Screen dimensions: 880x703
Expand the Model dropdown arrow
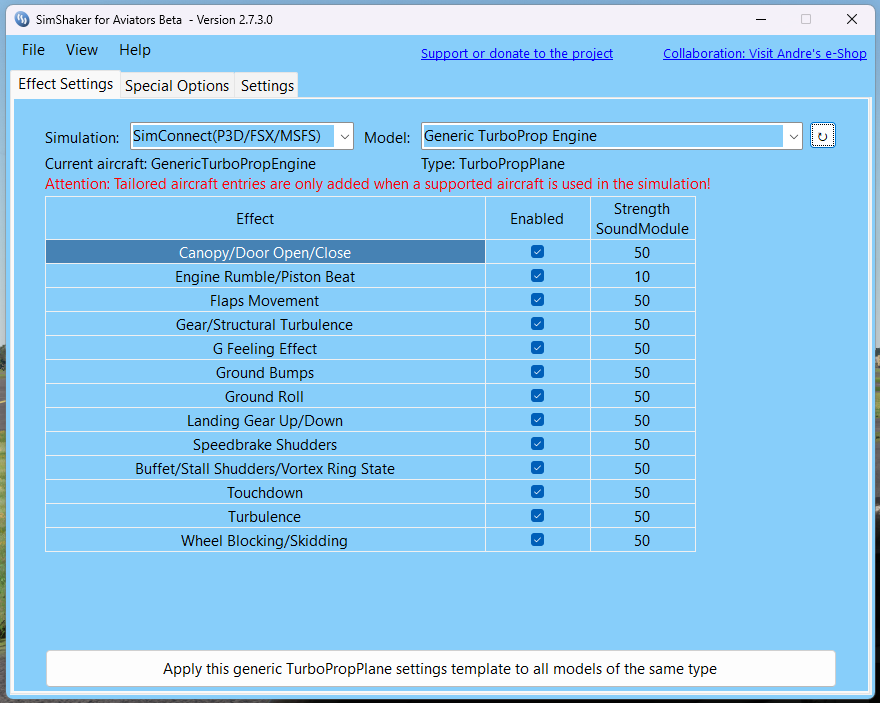tap(793, 136)
